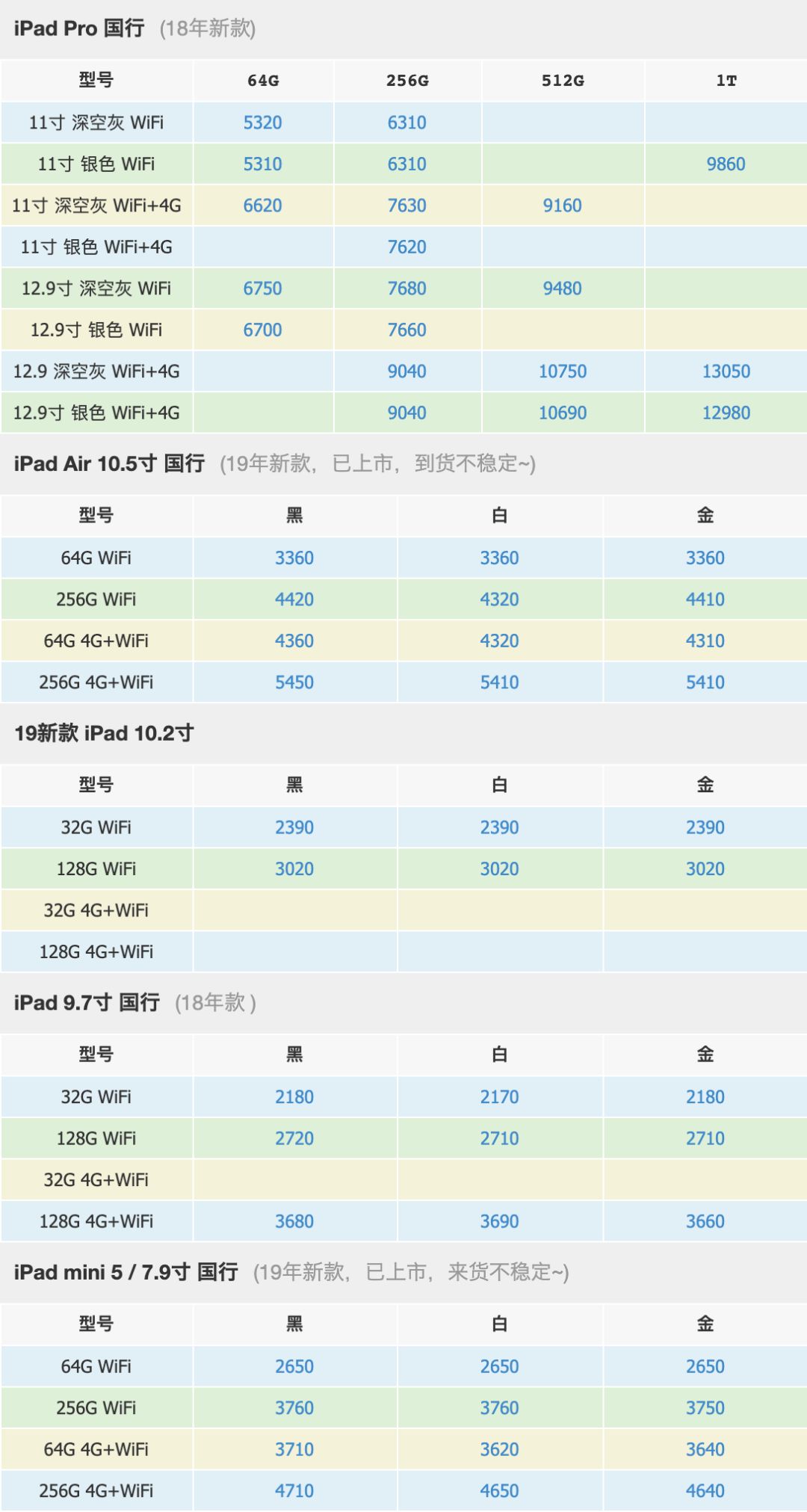
Task: Click the '12.9寸 深空灰 WiFi' row label
Action: [x=96, y=288]
